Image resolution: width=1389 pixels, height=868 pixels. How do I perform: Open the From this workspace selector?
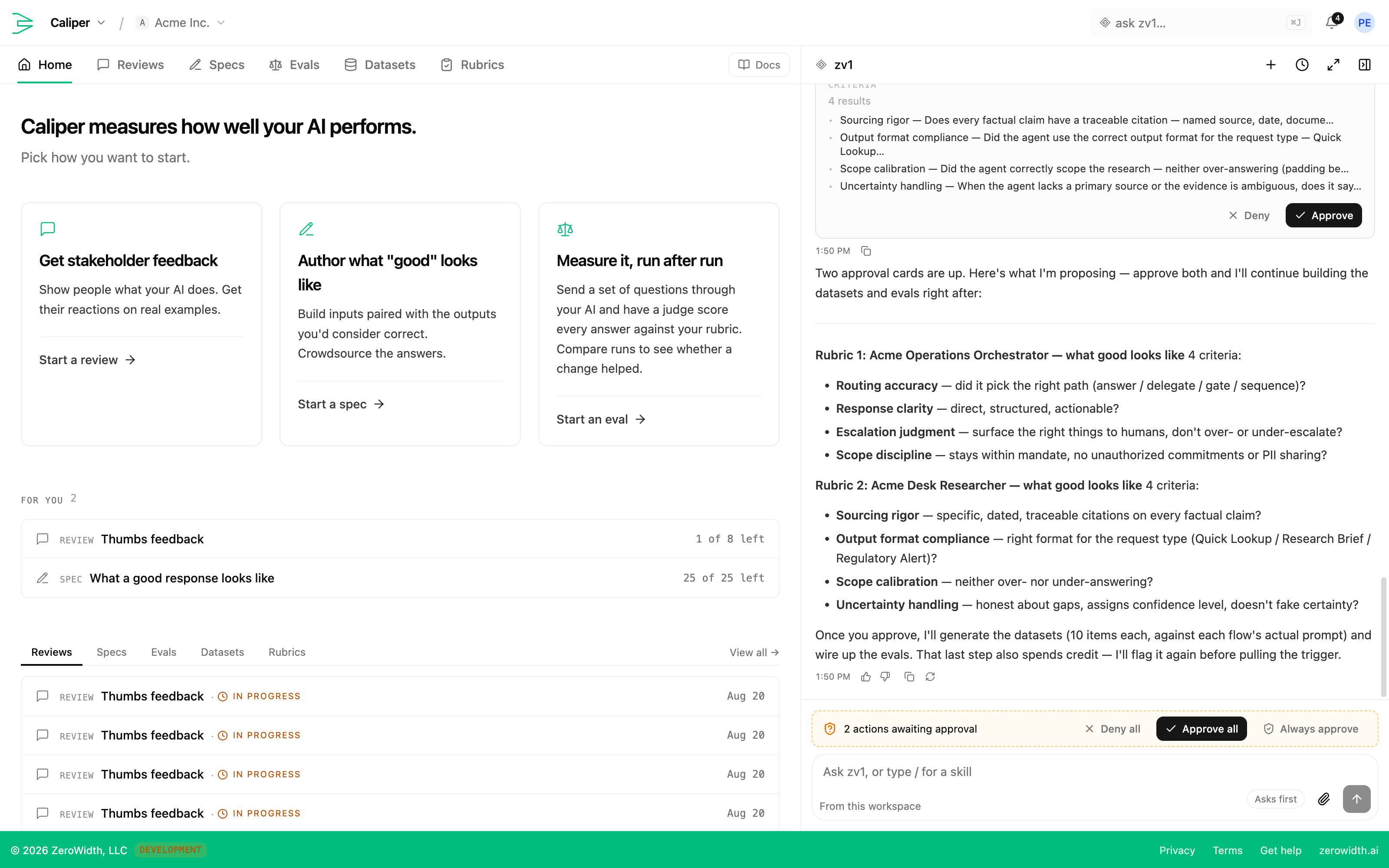[870, 806]
